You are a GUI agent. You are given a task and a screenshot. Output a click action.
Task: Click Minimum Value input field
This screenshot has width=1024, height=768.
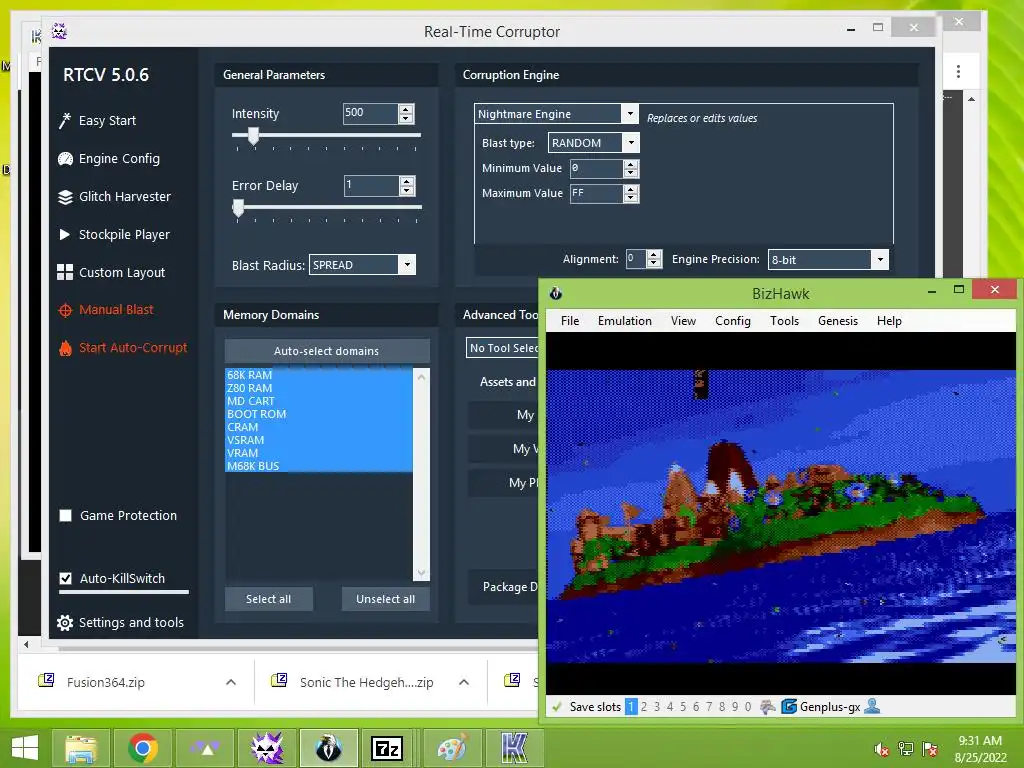click(596, 168)
